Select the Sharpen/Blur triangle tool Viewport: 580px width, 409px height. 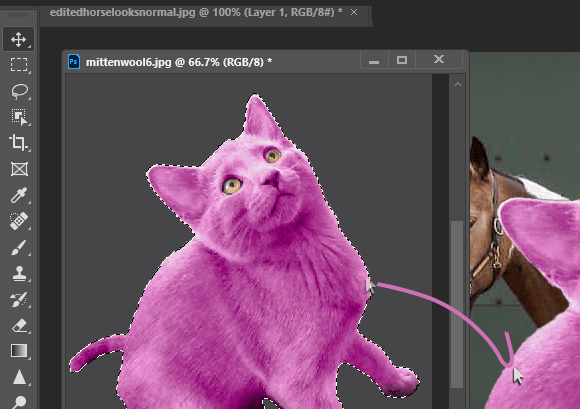tap(18, 377)
